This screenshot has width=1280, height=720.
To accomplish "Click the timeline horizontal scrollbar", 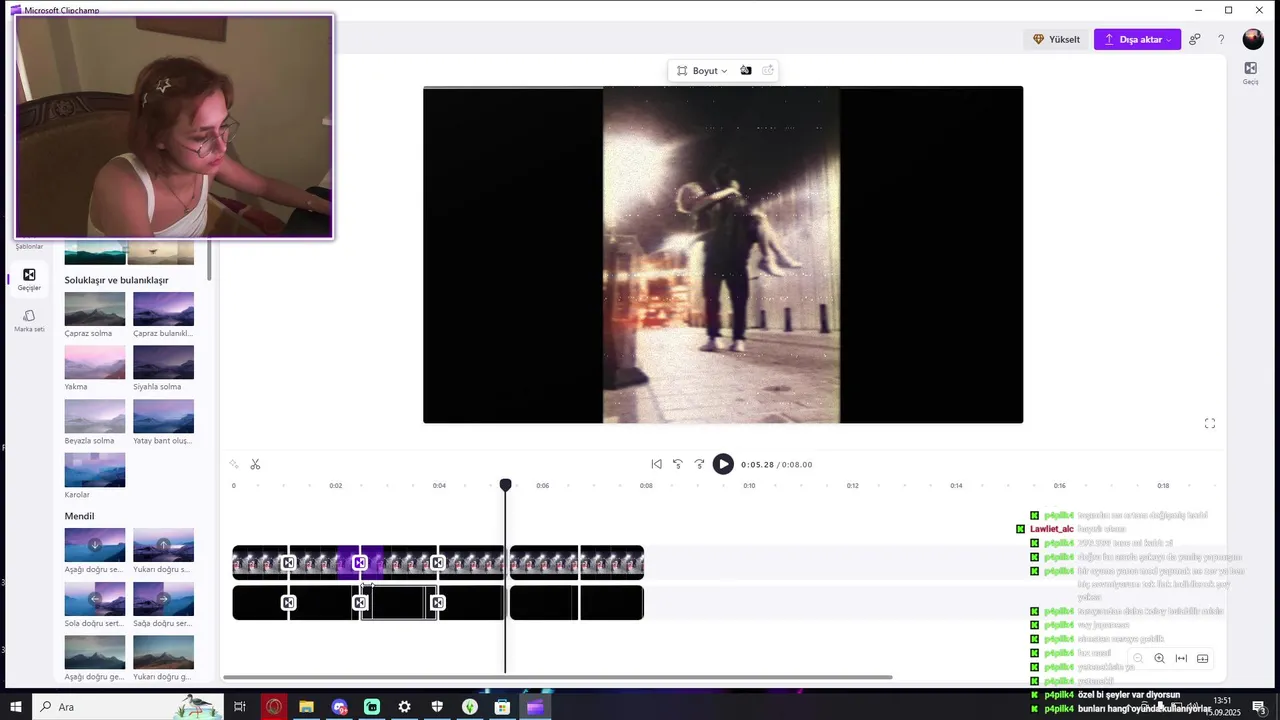I will [x=557, y=677].
